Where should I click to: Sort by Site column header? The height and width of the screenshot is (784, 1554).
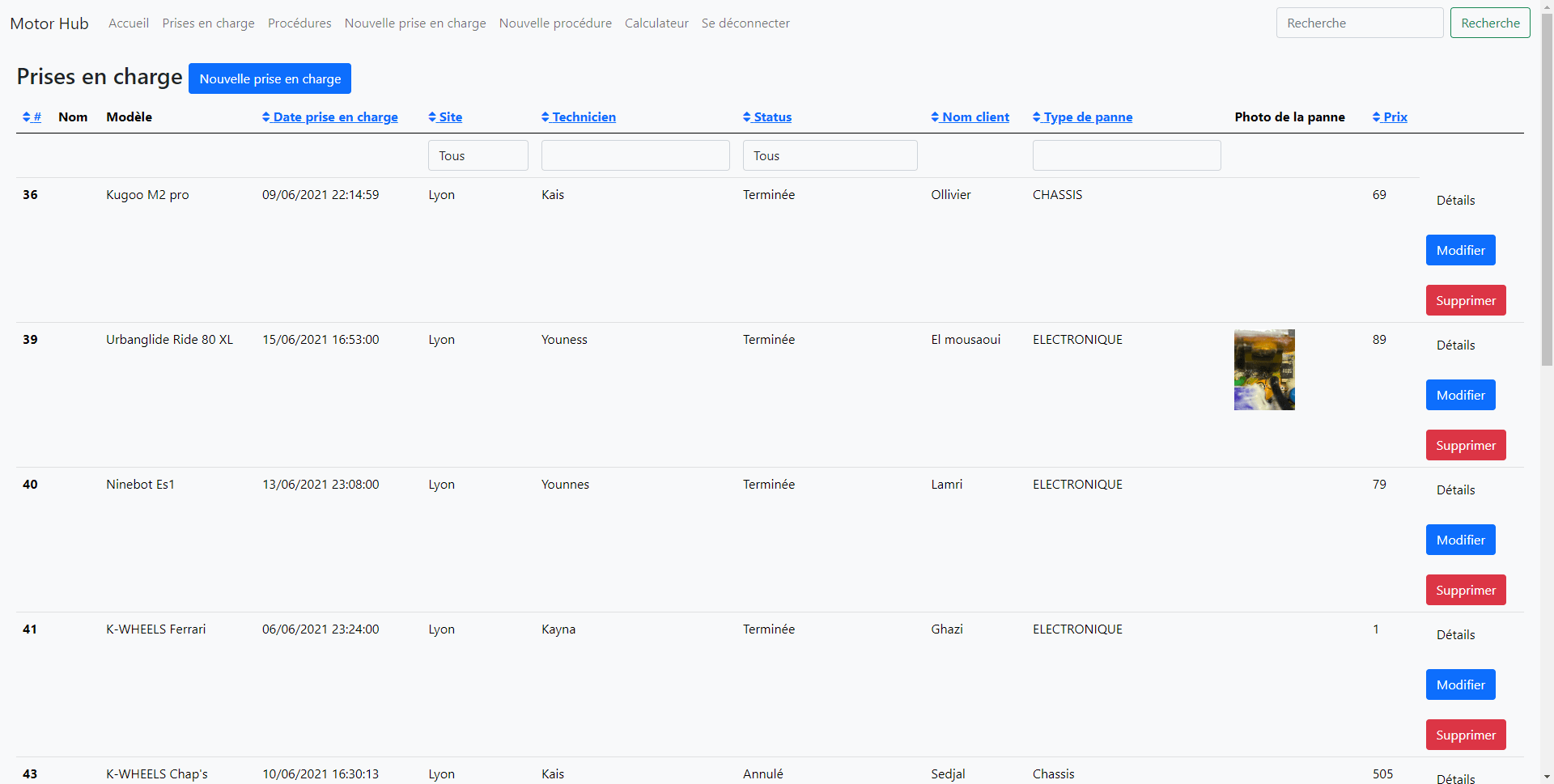(x=445, y=117)
